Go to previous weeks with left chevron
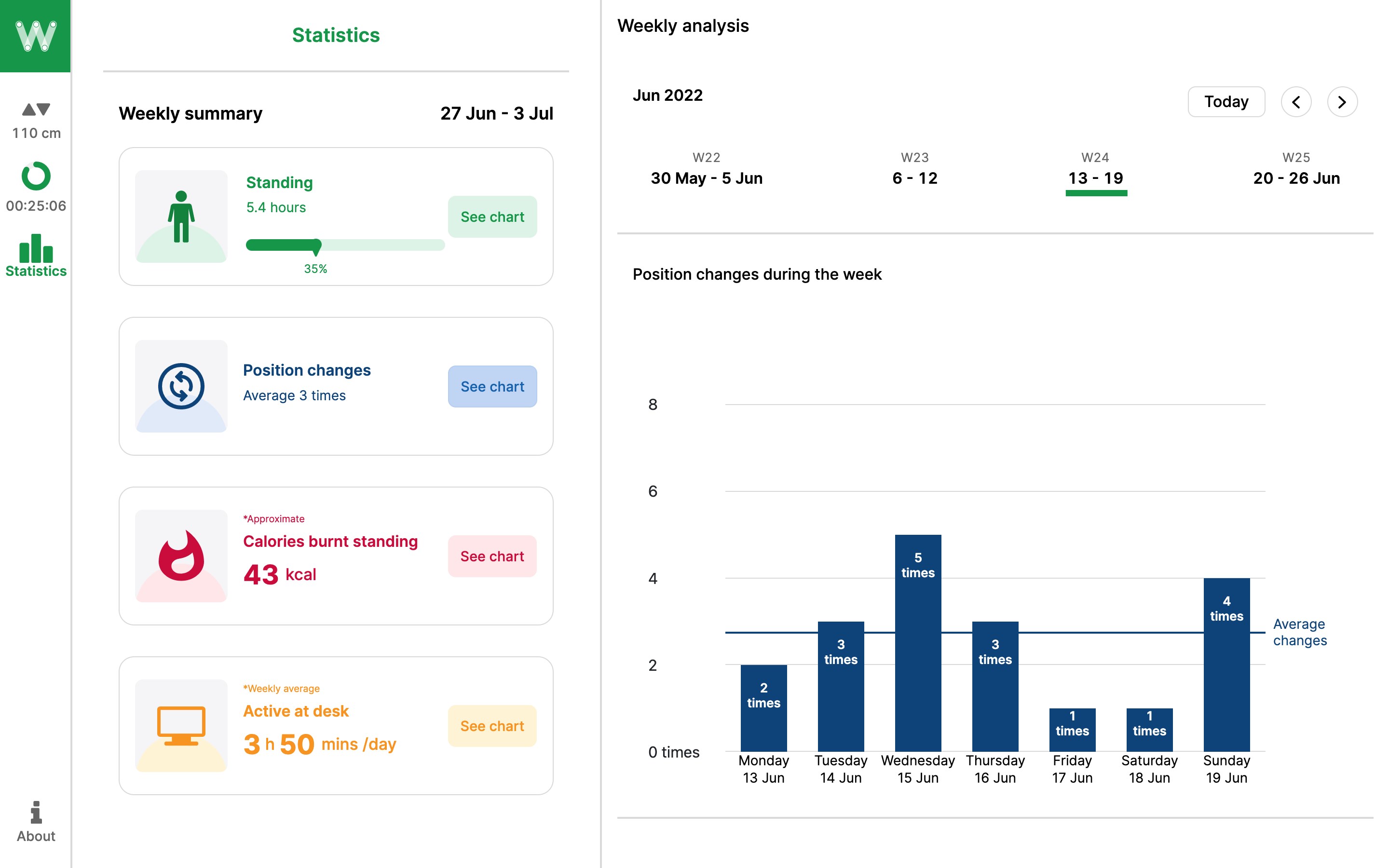Viewport: 1389px width, 868px height. point(1295,102)
